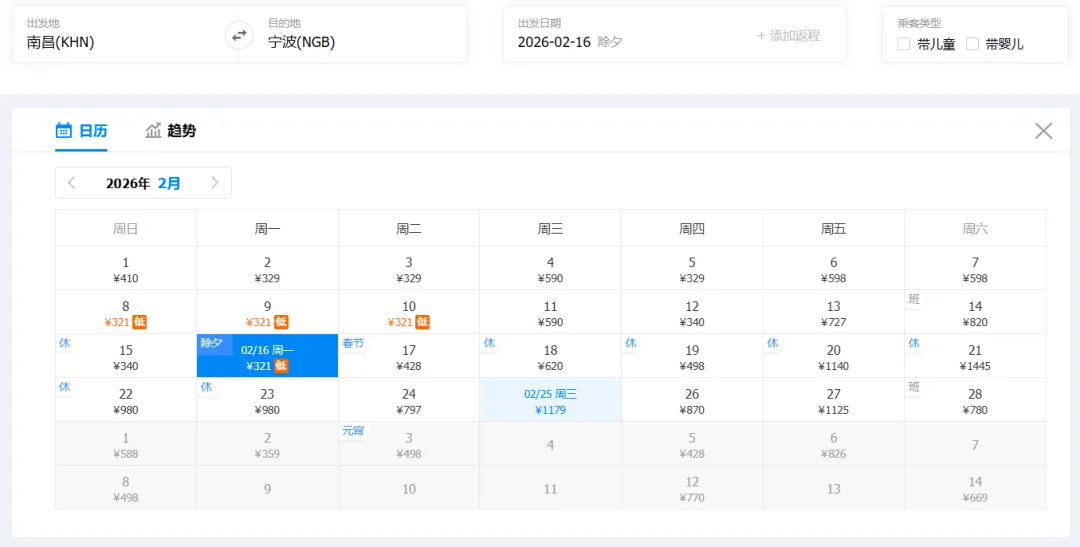Click the trend chart icon beside 趋势
The width and height of the screenshot is (1080, 547).
click(153, 130)
